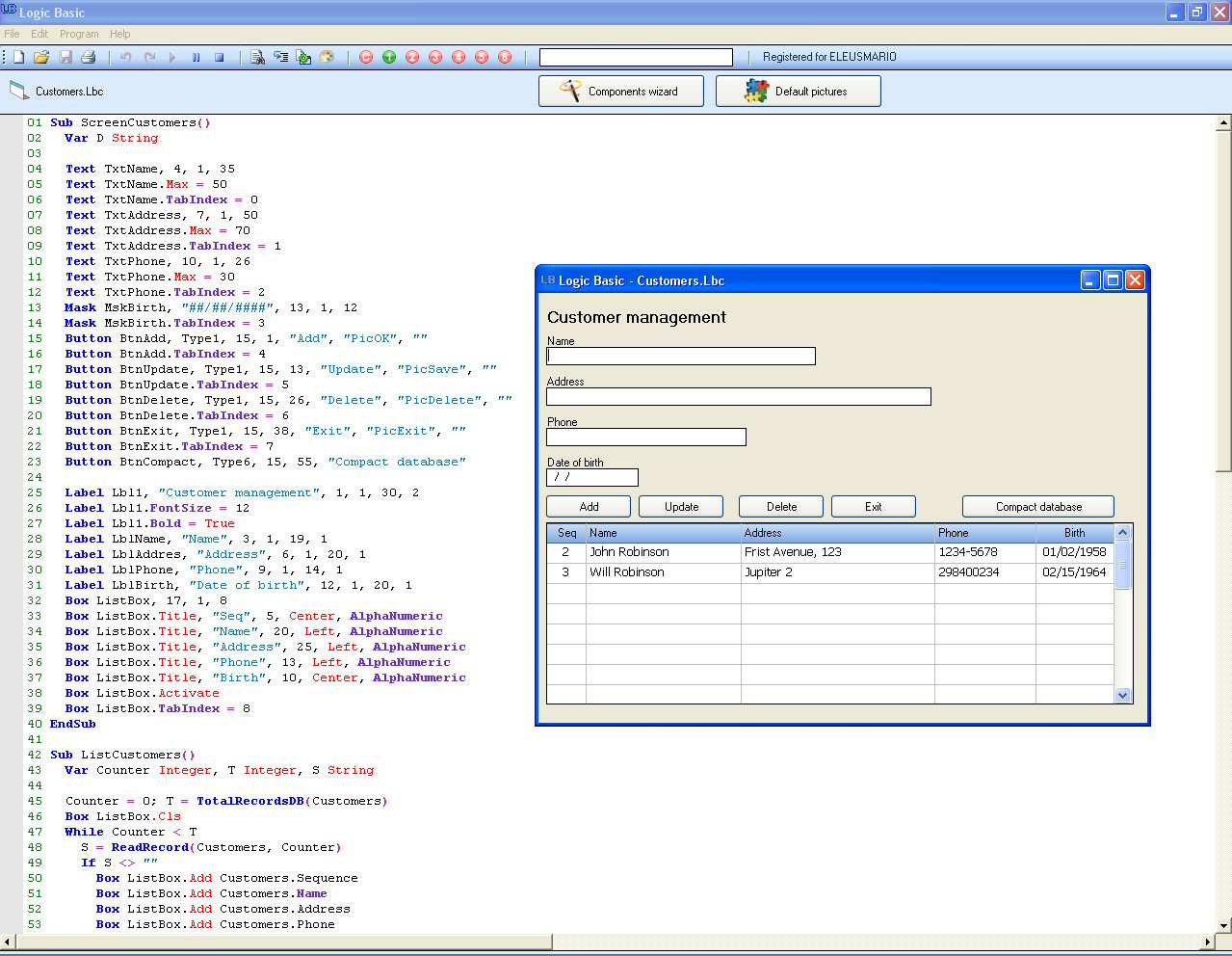Click the Save floppy disk icon

click(66, 58)
